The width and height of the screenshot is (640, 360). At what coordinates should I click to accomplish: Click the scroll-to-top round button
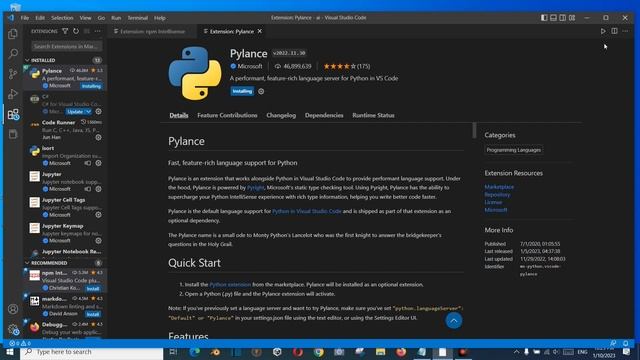[453, 321]
